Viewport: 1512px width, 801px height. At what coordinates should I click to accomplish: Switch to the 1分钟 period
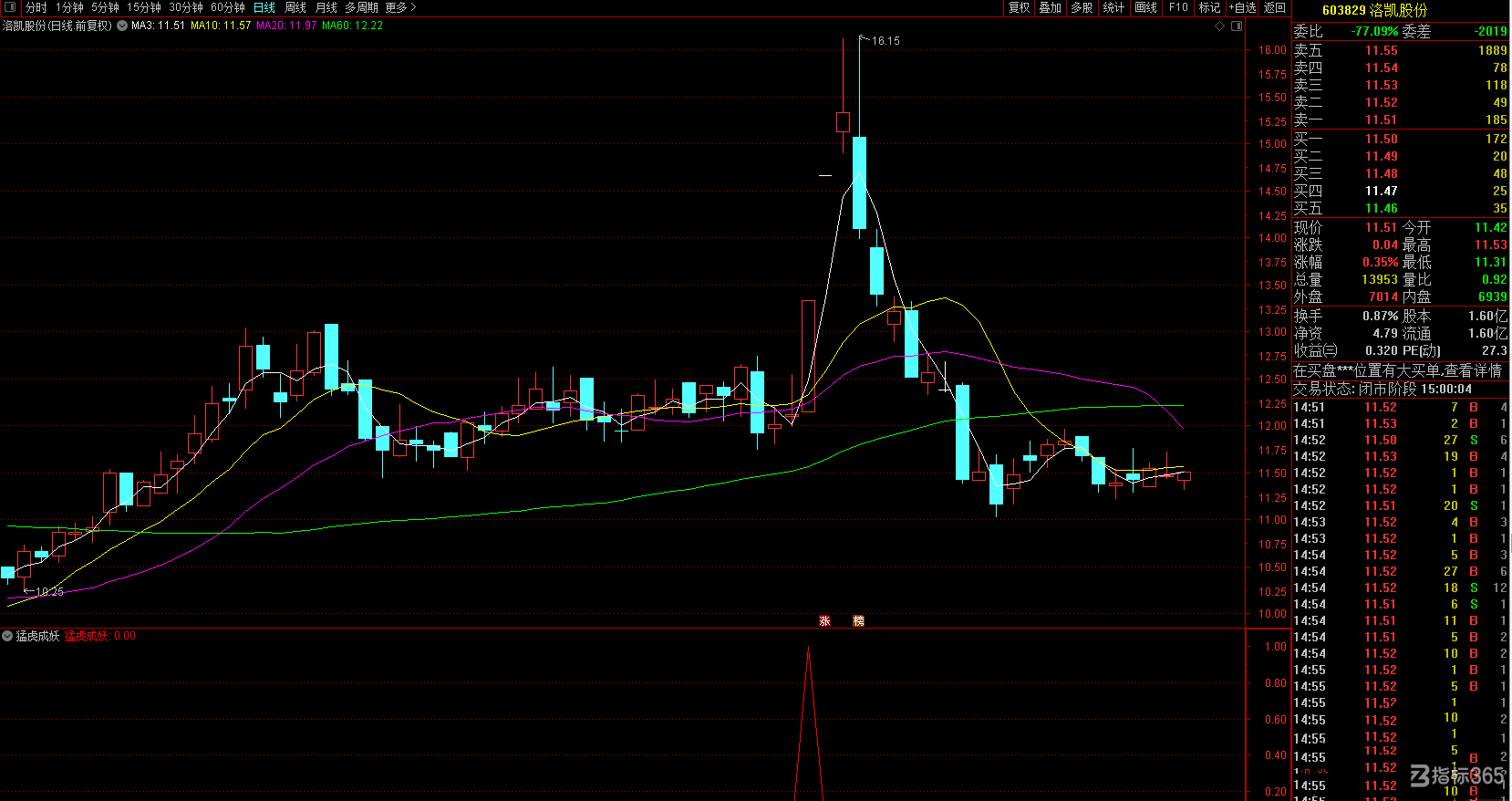[69, 7]
